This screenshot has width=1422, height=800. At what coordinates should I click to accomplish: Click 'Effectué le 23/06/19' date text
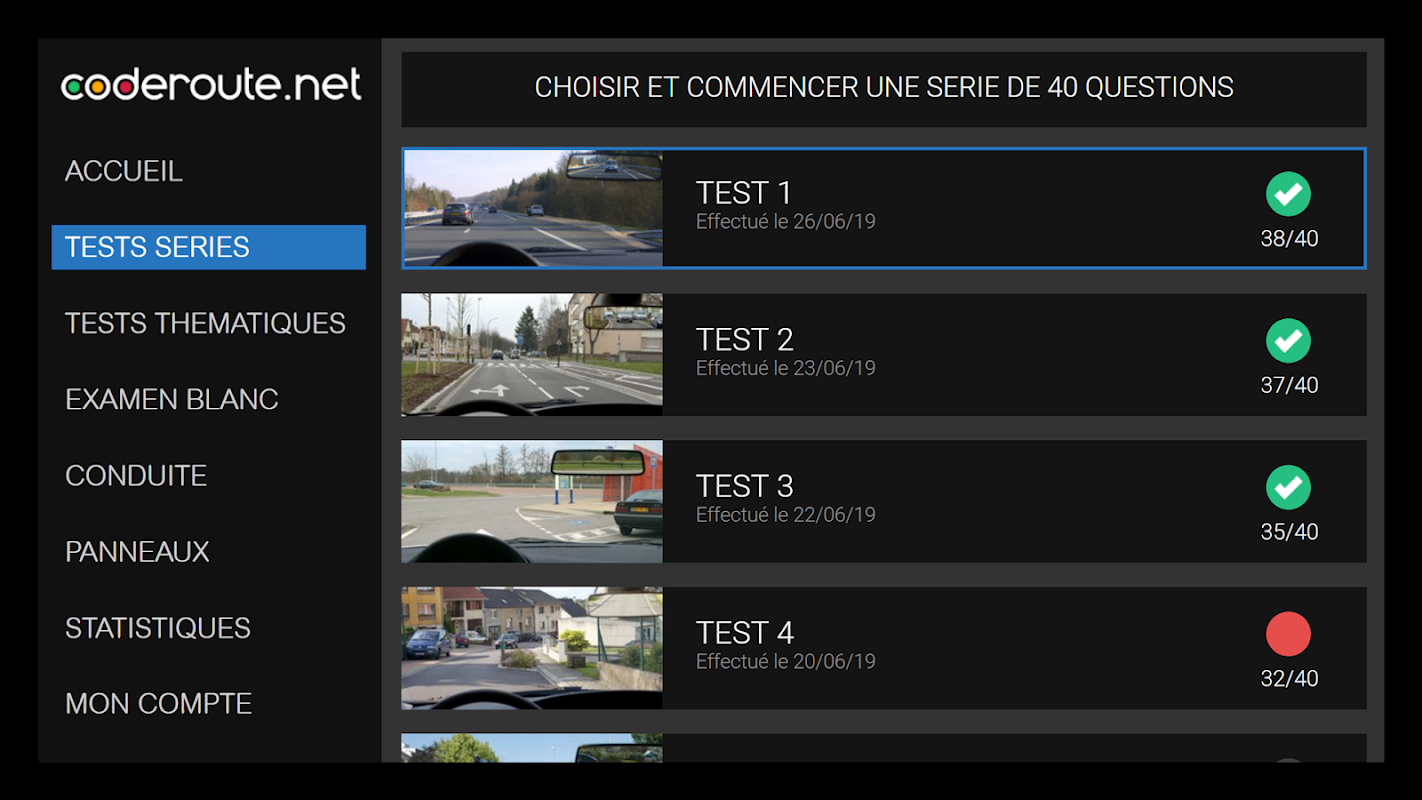coord(785,369)
